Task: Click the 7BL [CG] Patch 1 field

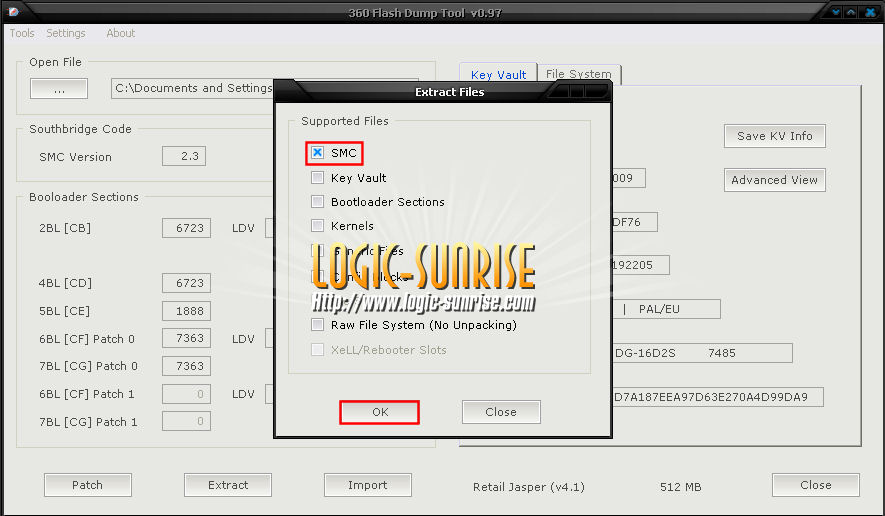Action: coord(186,421)
